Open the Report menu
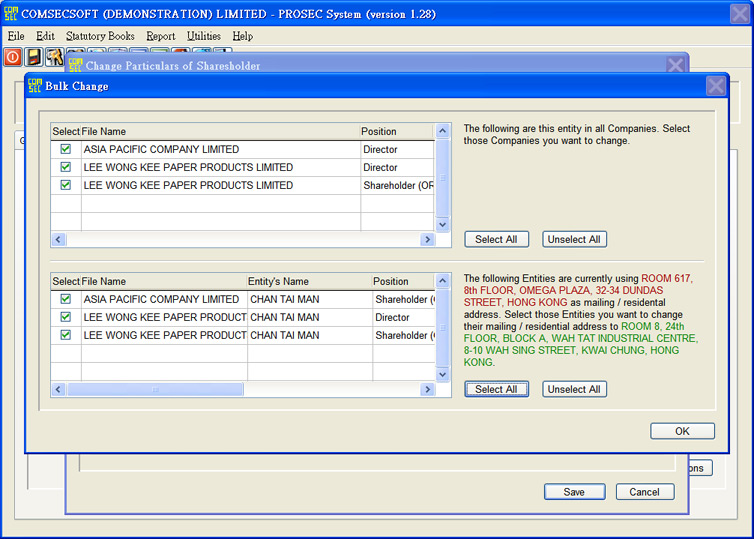 (160, 36)
